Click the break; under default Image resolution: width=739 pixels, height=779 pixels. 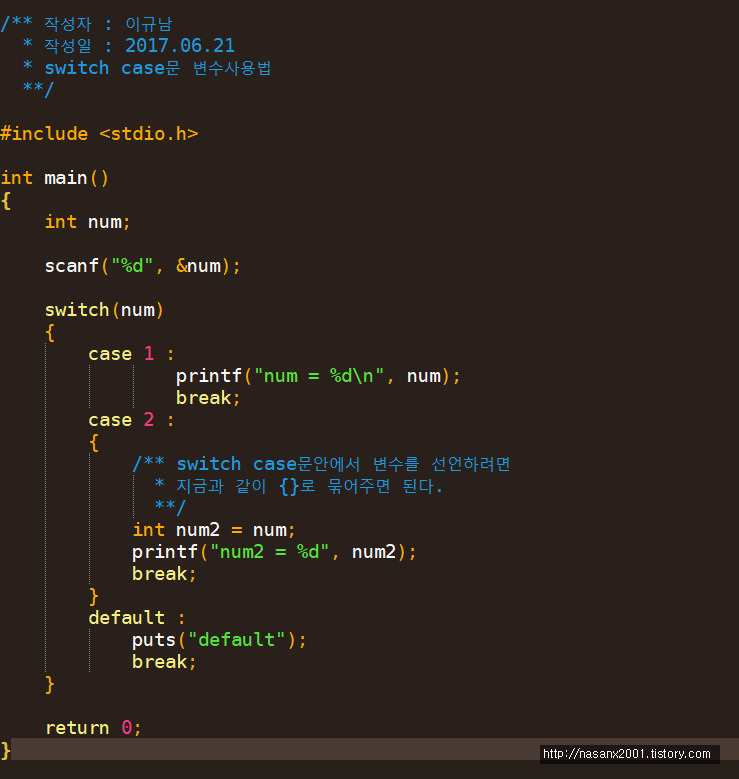coord(164,662)
